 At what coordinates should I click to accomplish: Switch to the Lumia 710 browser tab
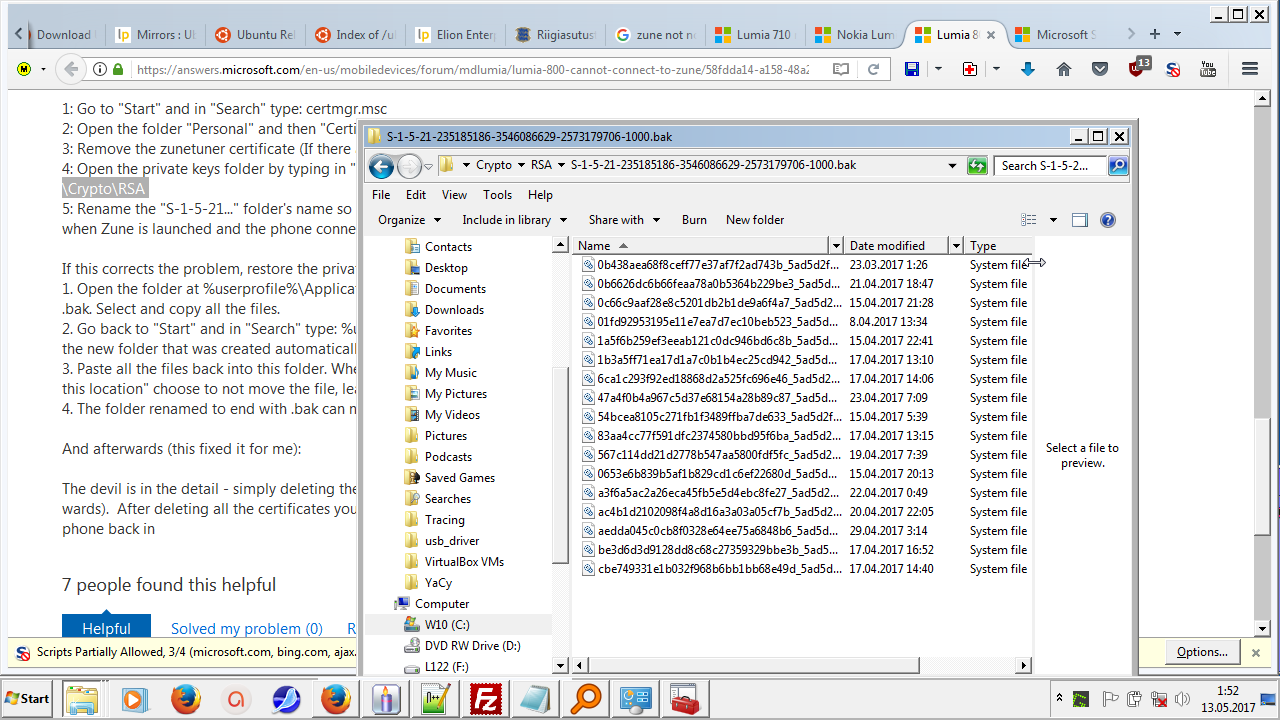[755, 34]
